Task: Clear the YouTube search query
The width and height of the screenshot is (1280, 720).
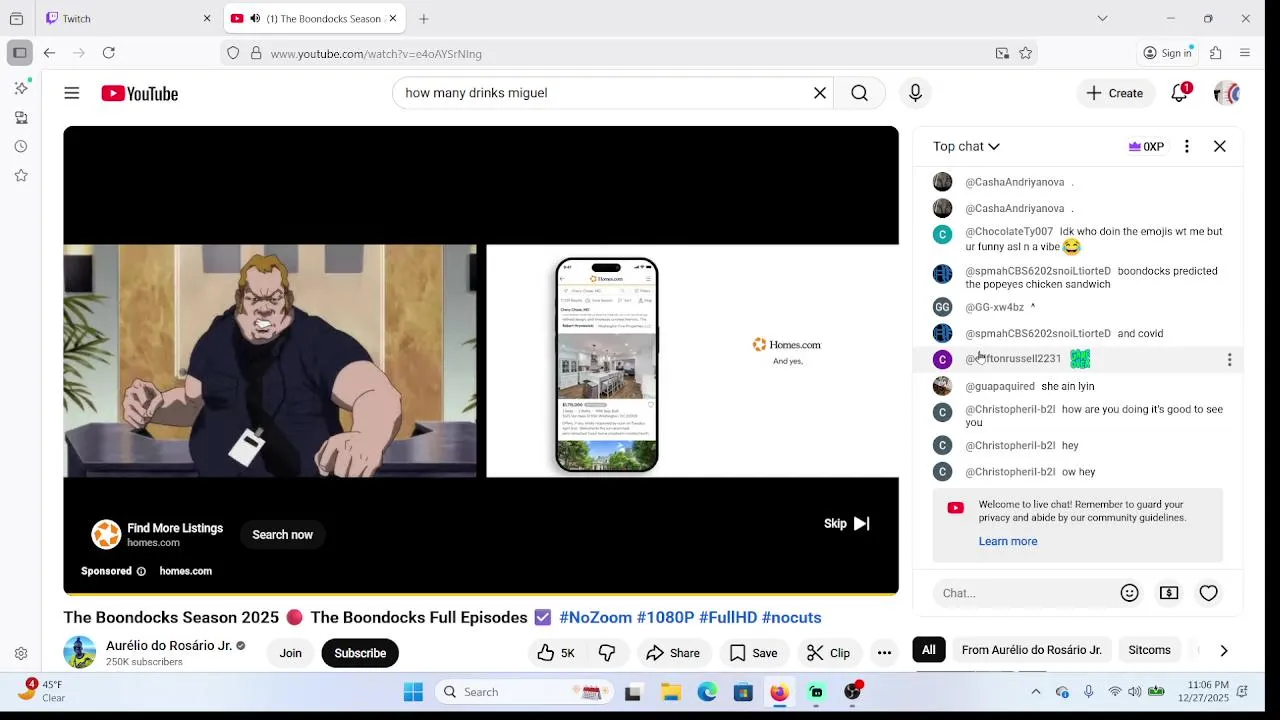Action: point(820,93)
